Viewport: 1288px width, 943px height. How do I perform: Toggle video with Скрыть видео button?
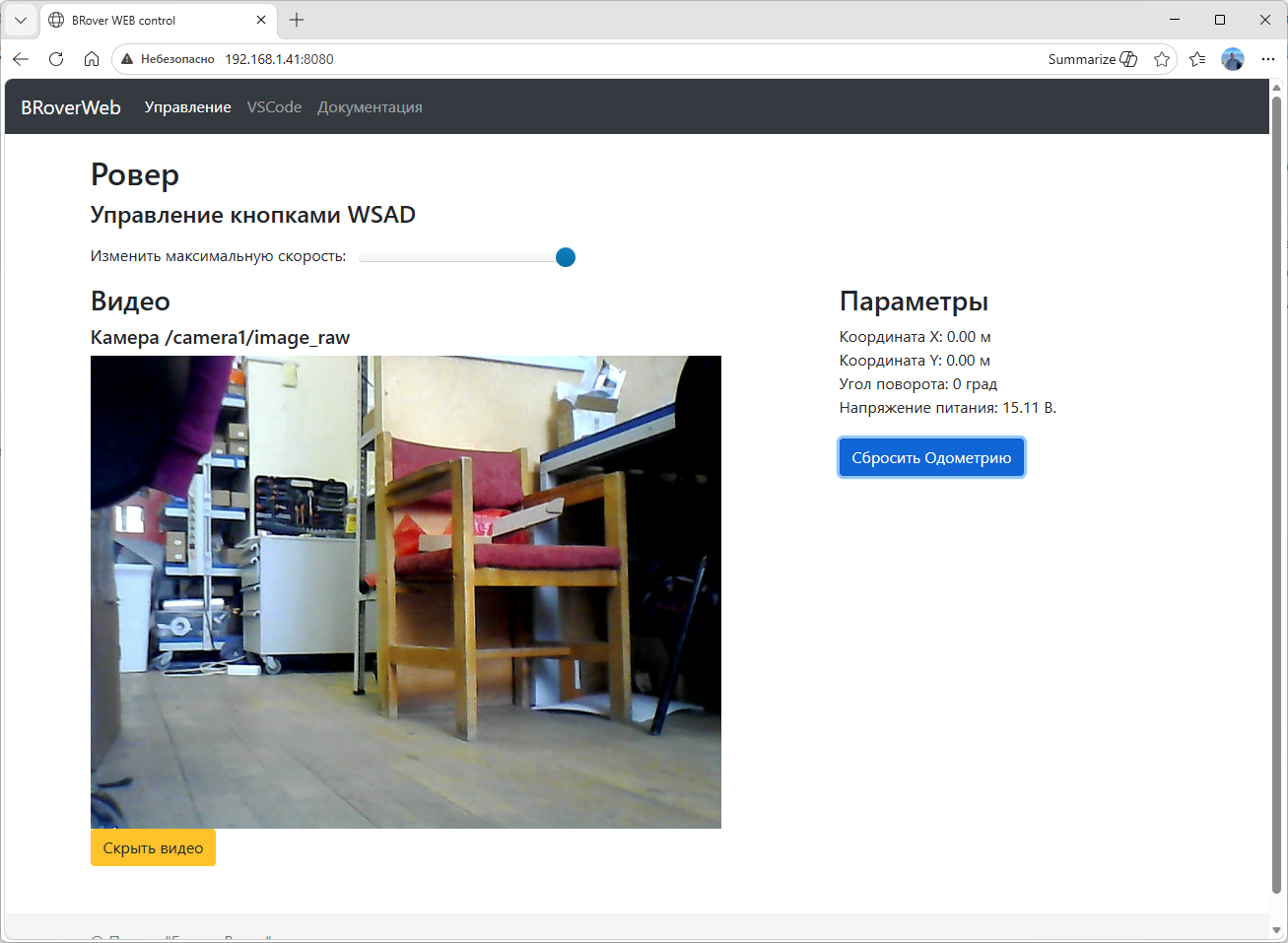(153, 848)
